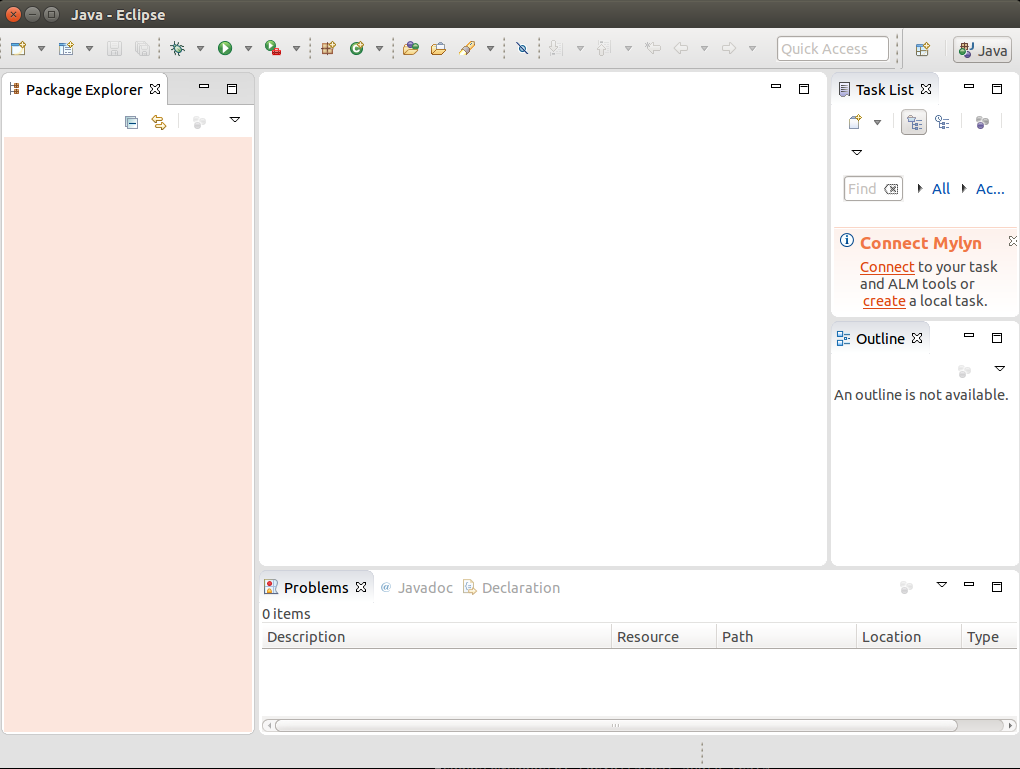Switch to the Javadoc tab
Viewport: 1020px width, 769px height.
(417, 587)
